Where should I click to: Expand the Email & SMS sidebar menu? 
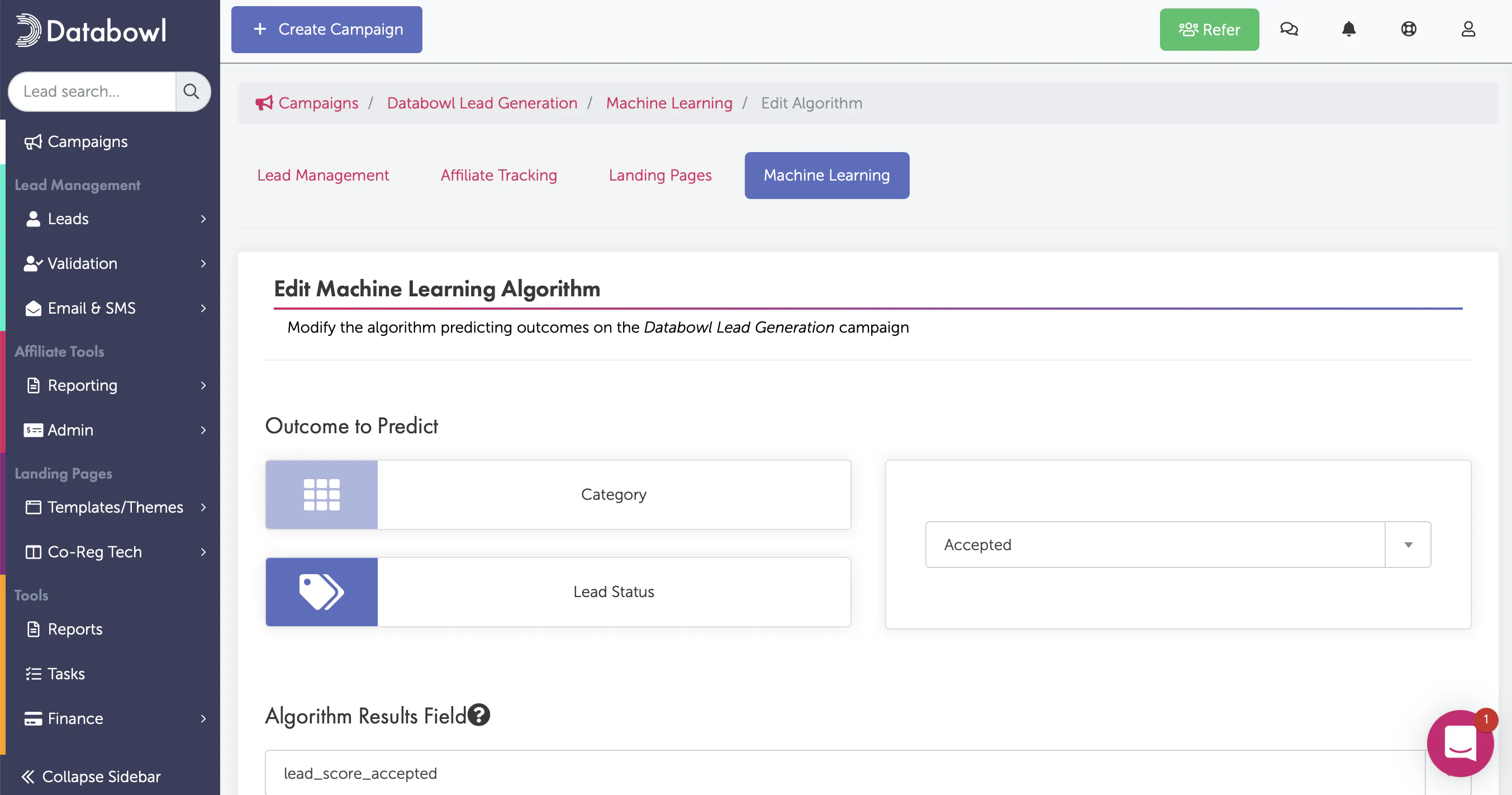click(110, 308)
